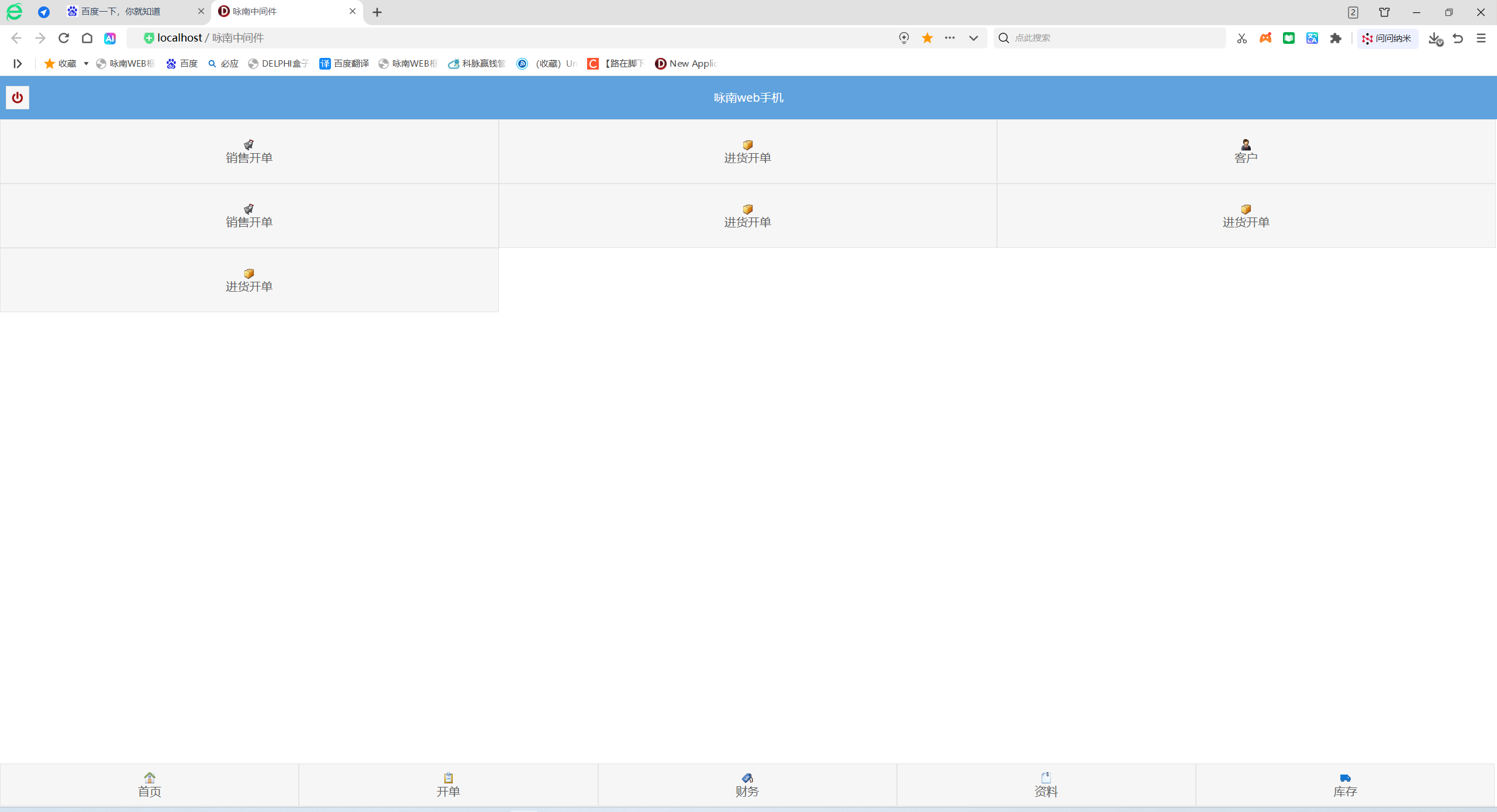This screenshot has width=1497, height=812.
Task: Click the red power logout icon
Action: [18, 98]
